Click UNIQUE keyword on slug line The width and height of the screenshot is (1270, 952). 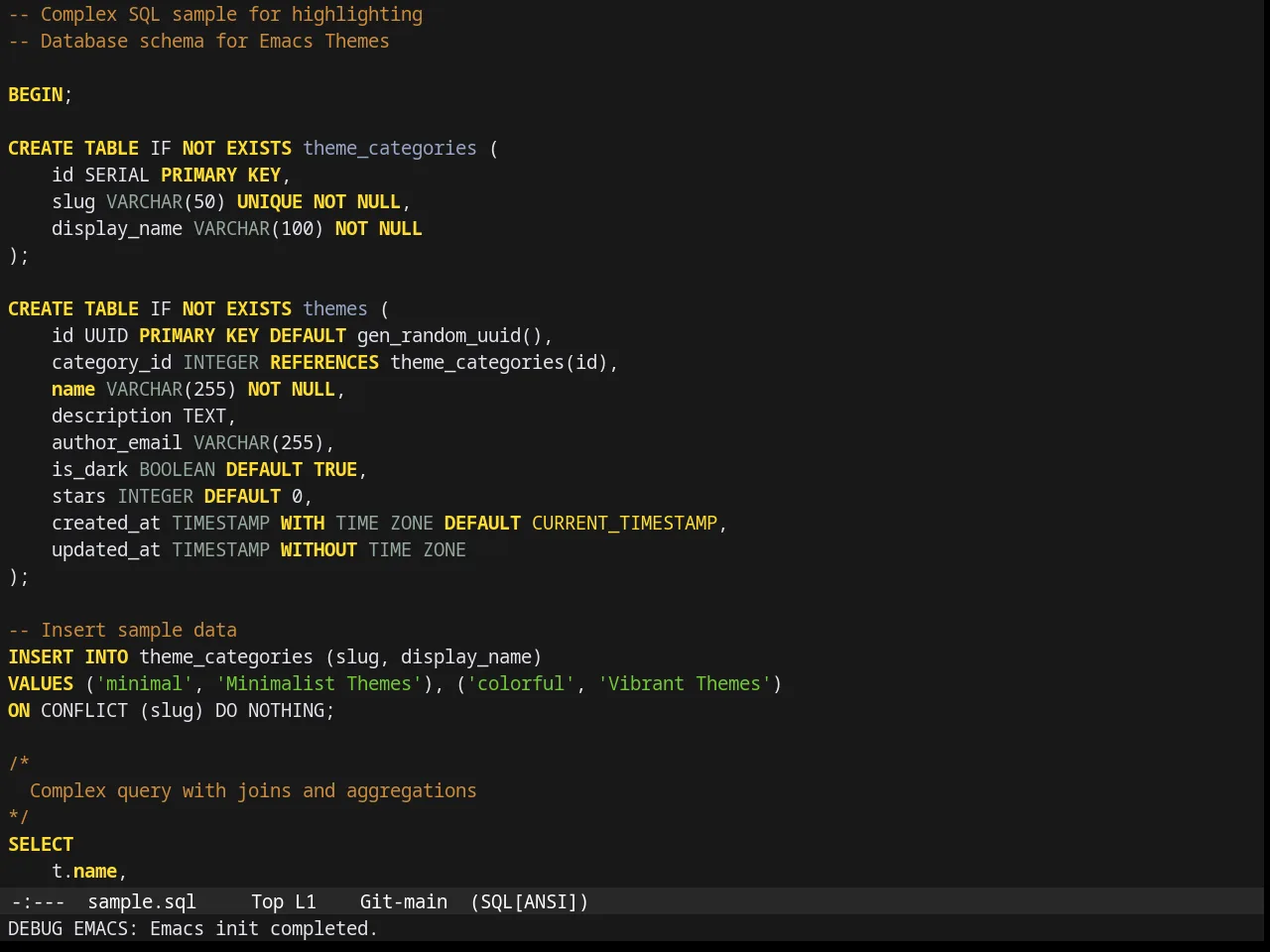click(x=270, y=201)
